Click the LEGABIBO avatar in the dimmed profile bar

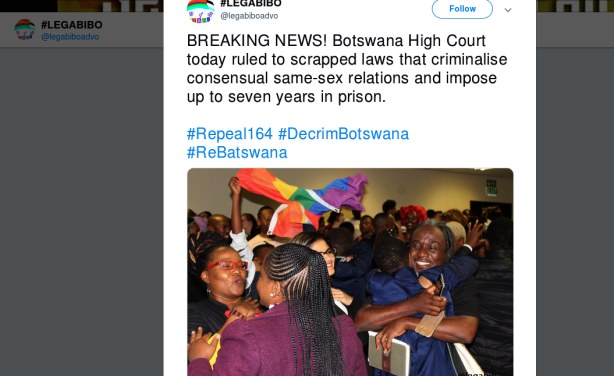coord(25,29)
